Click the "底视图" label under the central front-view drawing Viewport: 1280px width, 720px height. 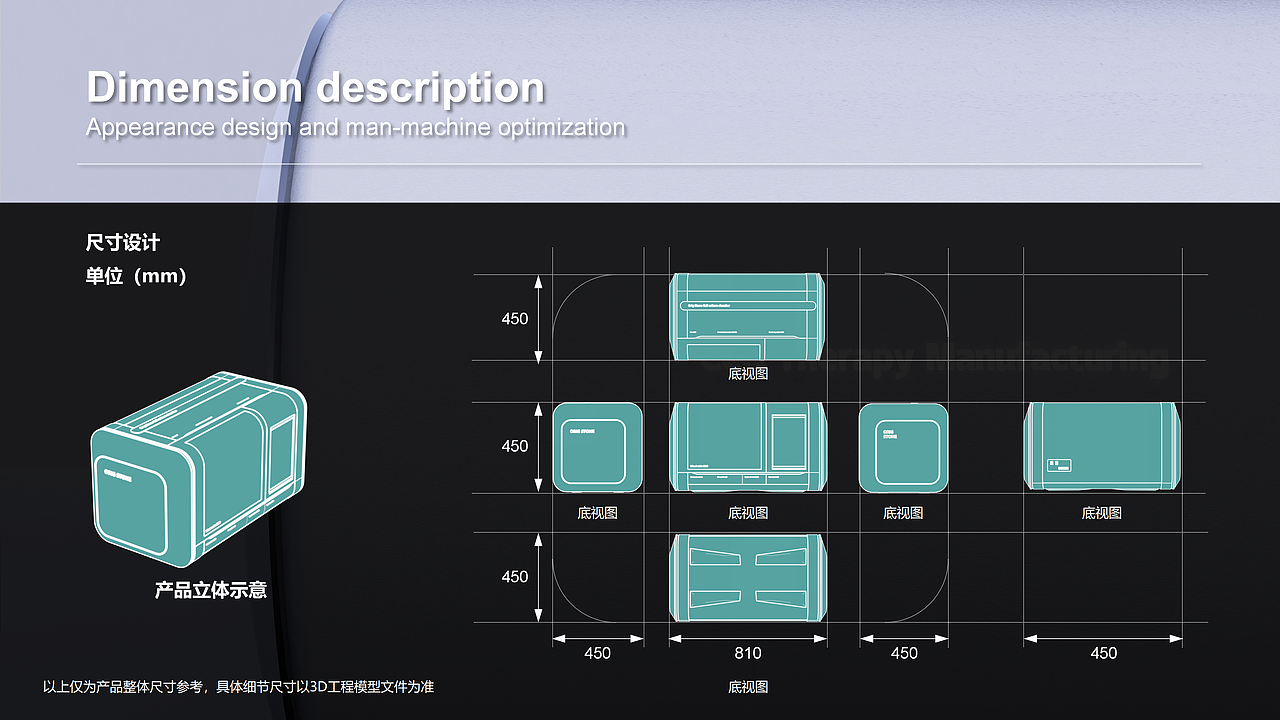pos(748,513)
